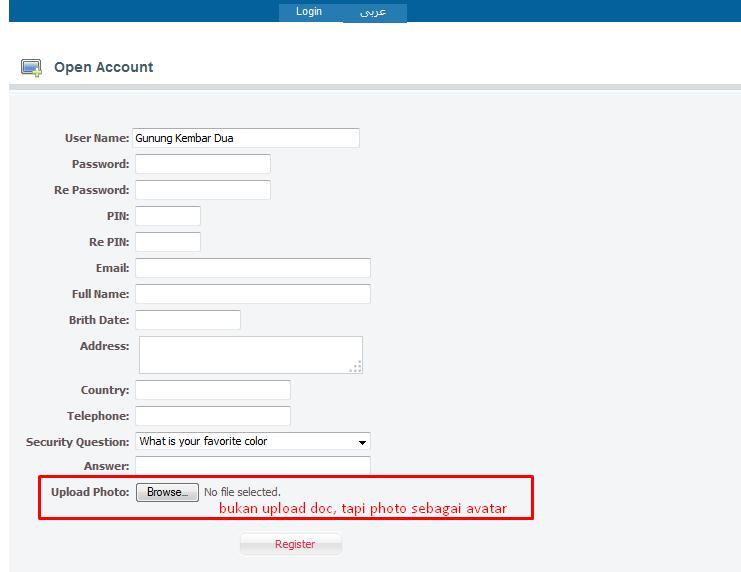Click the 'Answer:' label
Viewport: 741px width, 572px height.
coord(106,466)
